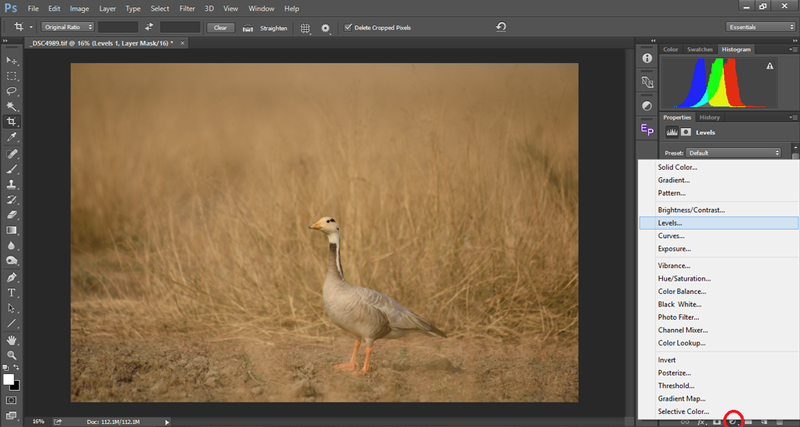Open the Original Ratio dropdown

pyautogui.click(x=69, y=27)
